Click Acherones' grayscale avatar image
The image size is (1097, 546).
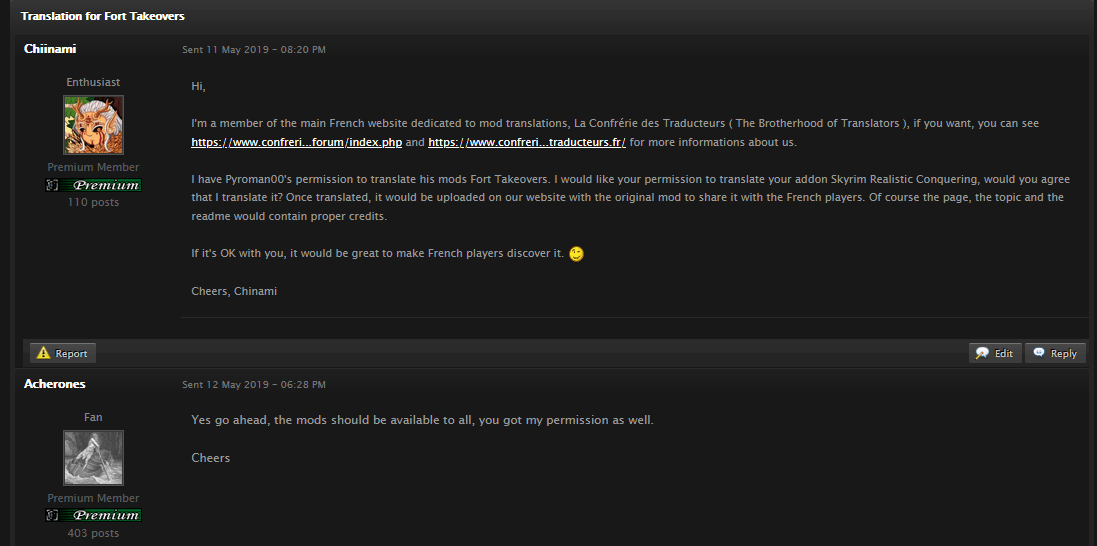click(x=93, y=459)
